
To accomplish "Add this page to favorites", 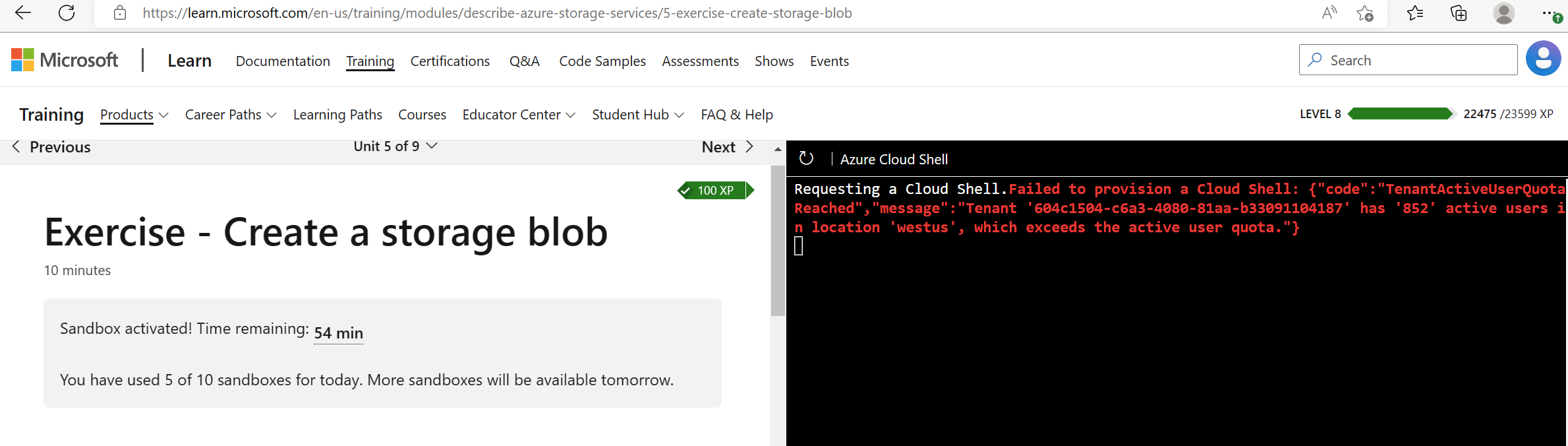I will [1365, 13].
